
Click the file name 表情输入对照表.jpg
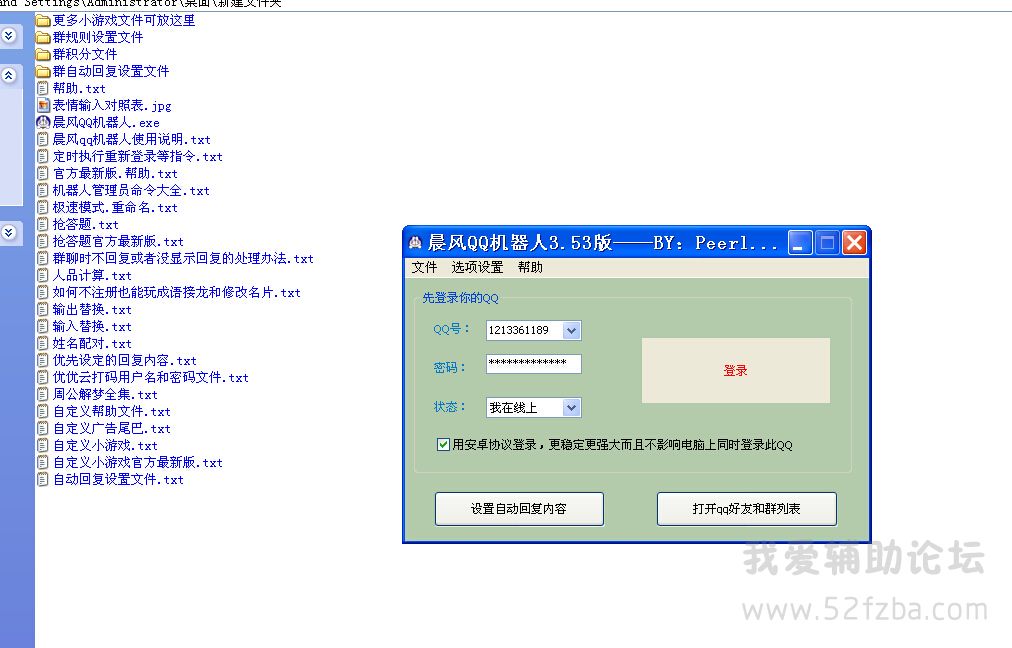pos(112,105)
